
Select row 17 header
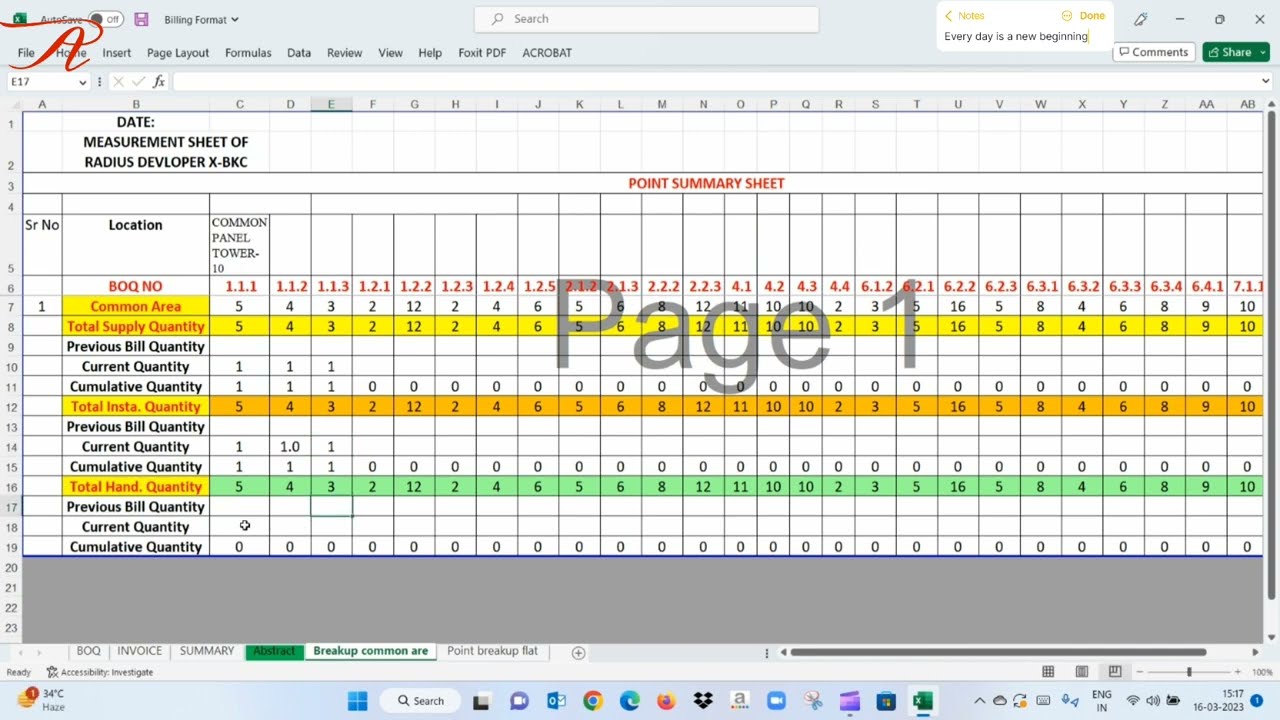(x=11, y=507)
